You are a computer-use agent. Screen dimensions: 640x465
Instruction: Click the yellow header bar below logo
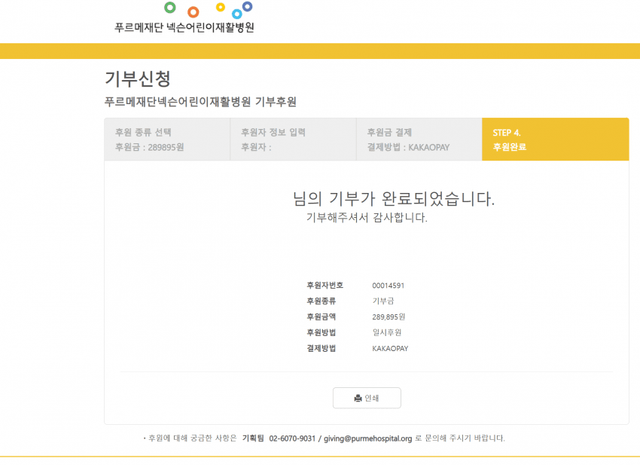320,51
